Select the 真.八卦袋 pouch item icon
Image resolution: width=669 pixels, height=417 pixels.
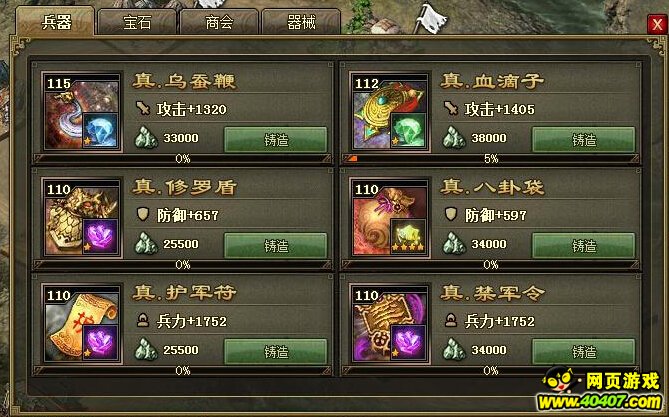pyautogui.click(x=390, y=218)
